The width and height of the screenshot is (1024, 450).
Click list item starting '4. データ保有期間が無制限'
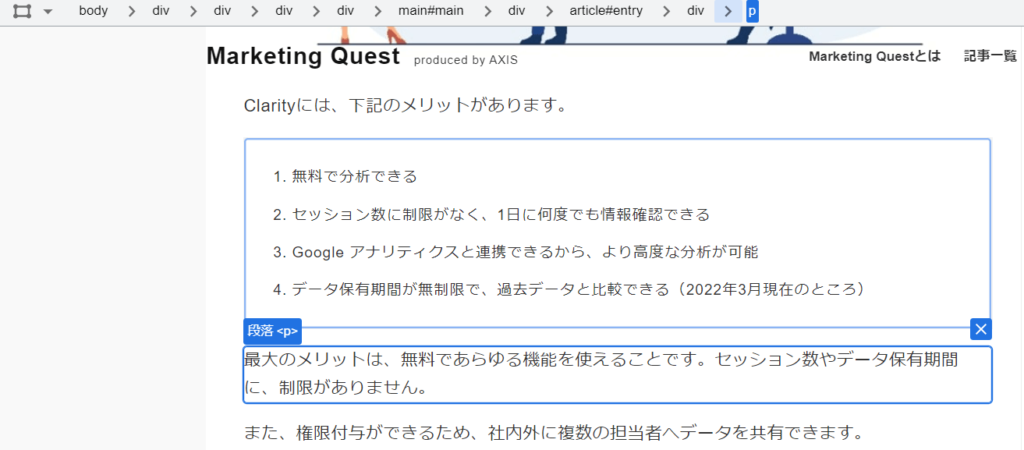click(569, 289)
